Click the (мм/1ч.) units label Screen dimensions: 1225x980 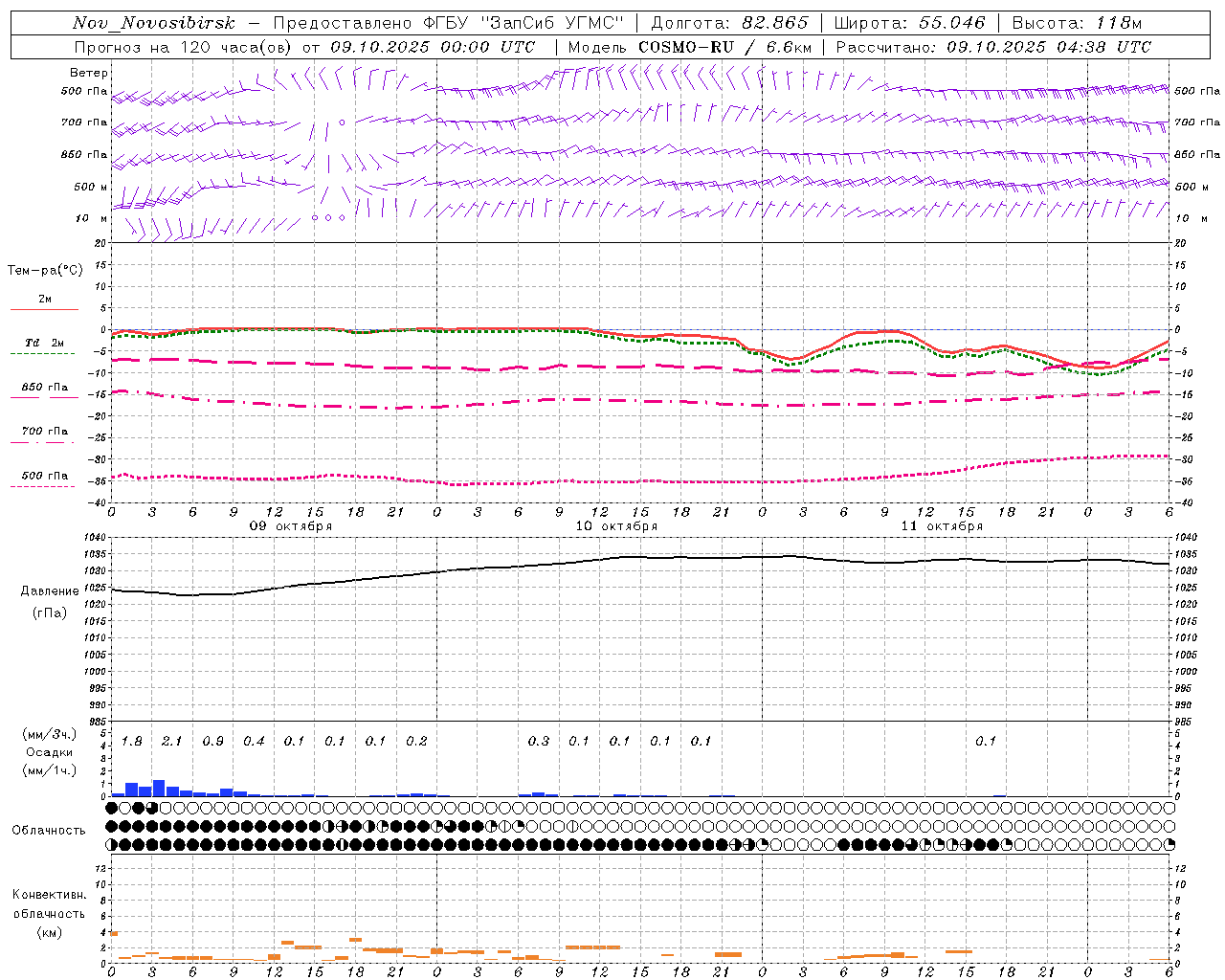point(49,770)
